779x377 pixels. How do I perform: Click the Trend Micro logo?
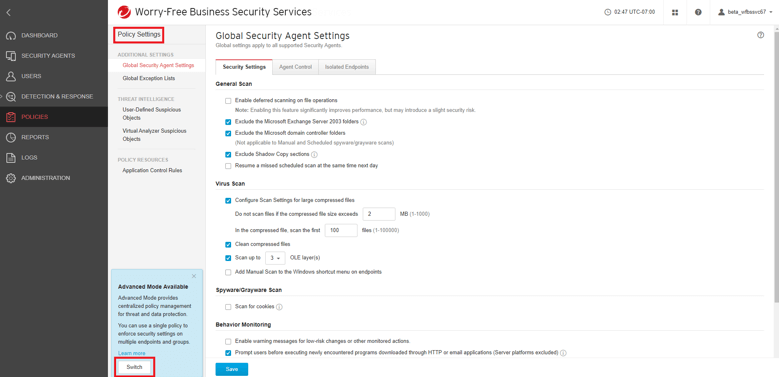[x=124, y=12]
